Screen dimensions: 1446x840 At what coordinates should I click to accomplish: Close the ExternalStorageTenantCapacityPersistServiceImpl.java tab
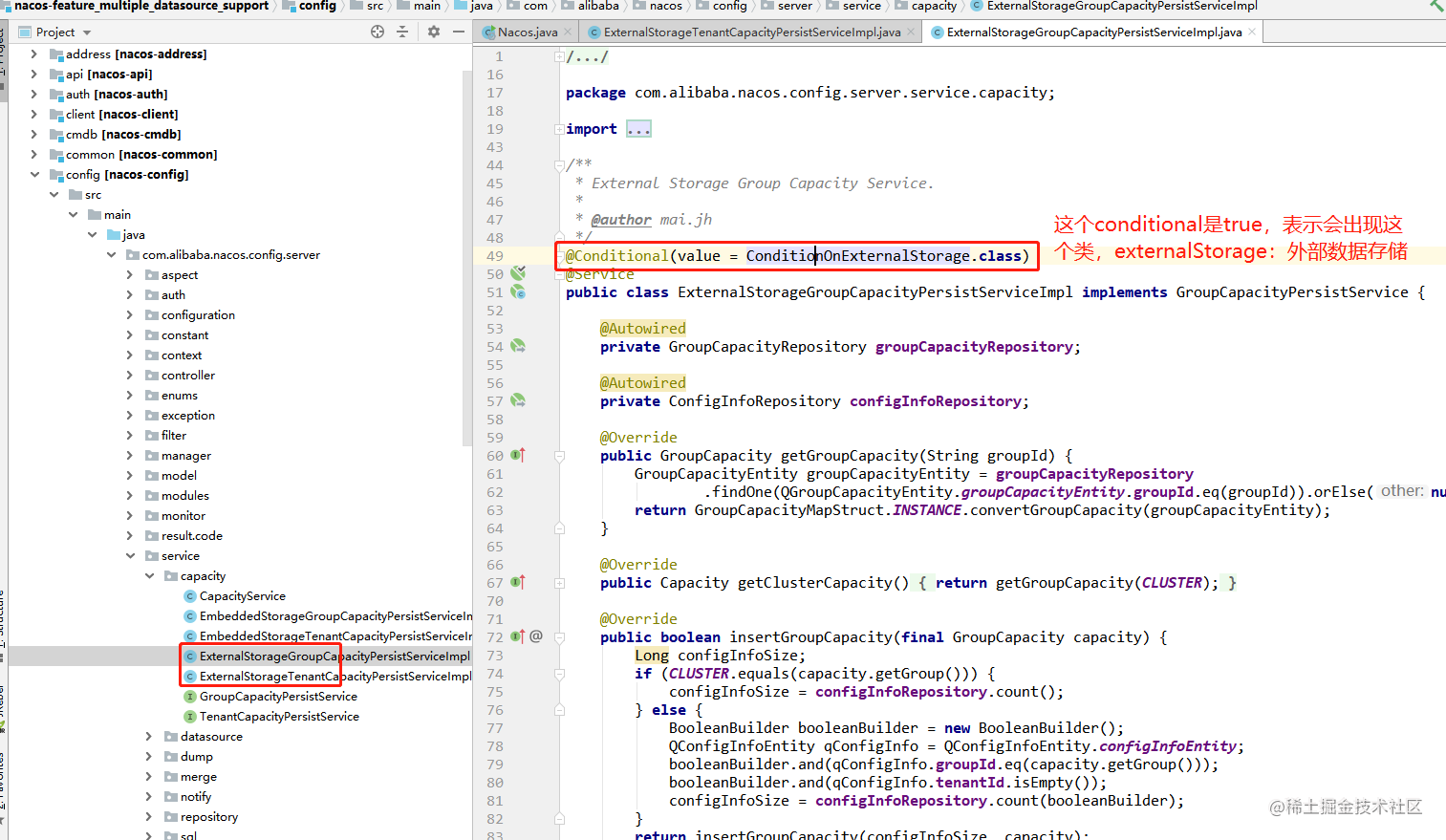(x=911, y=32)
